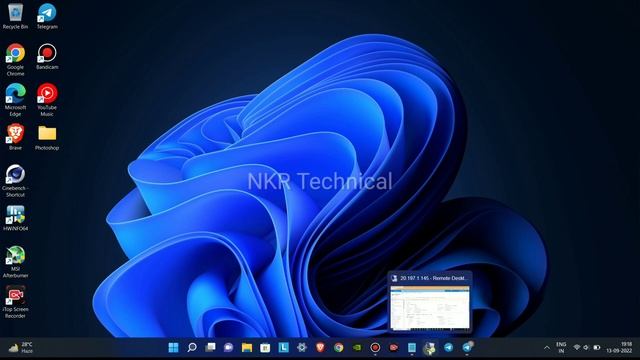640x360 pixels.
Task: Select the Cinebench - Shortcut desktop icon
Action: click(16, 181)
